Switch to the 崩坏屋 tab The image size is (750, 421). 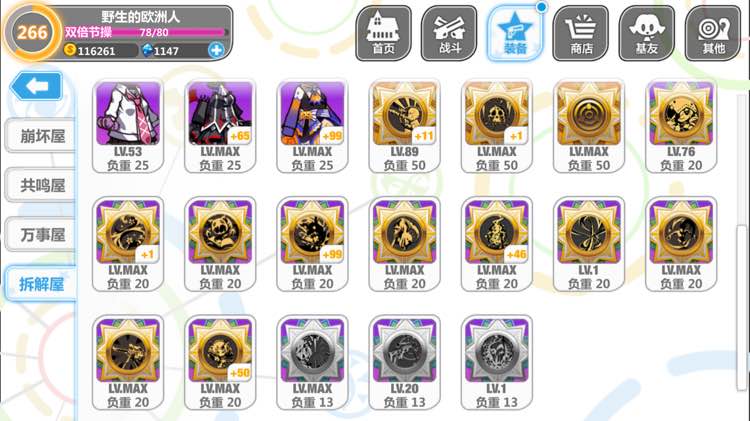click(40, 136)
